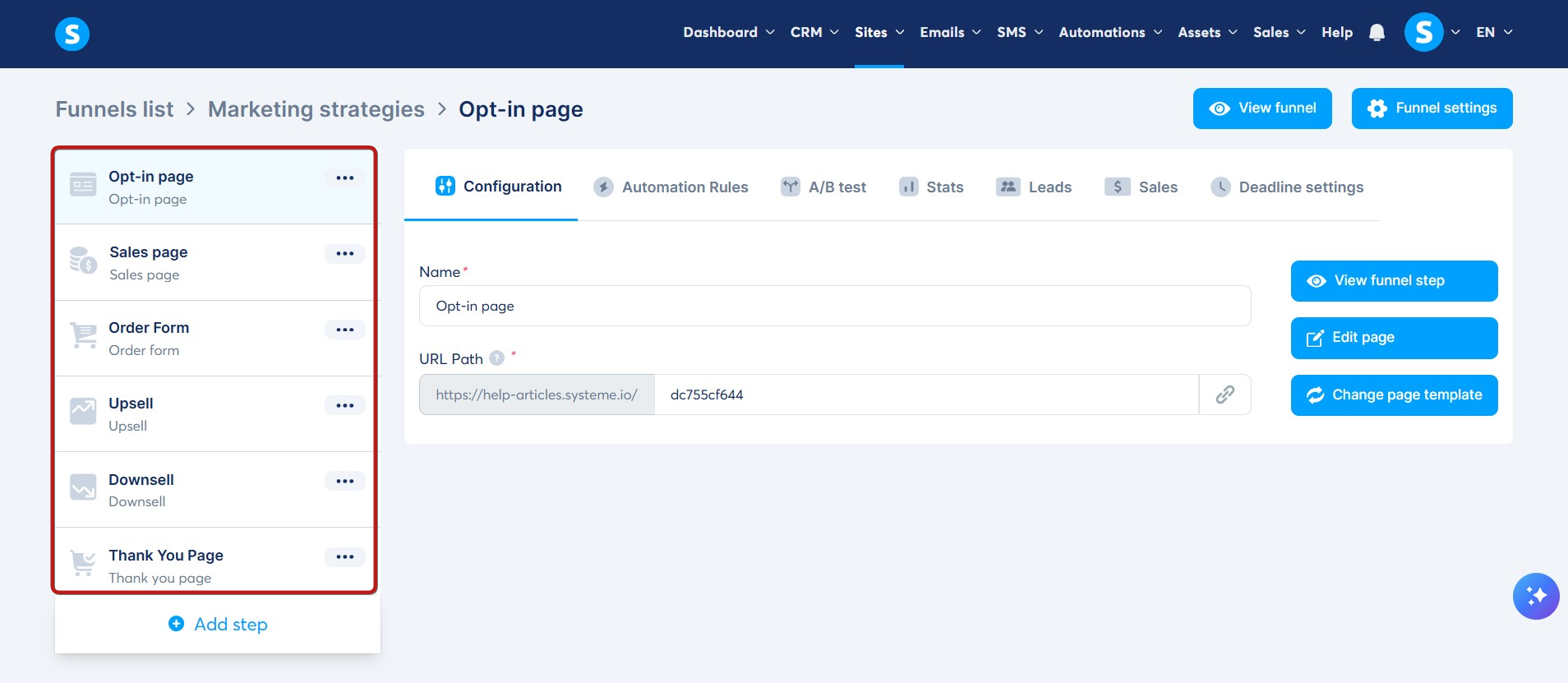Open the EN language dropdown
The image size is (1568, 683).
1494,32
